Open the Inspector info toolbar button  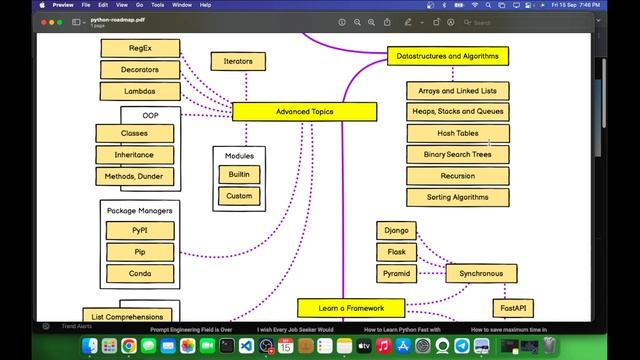click(x=342, y=22)
